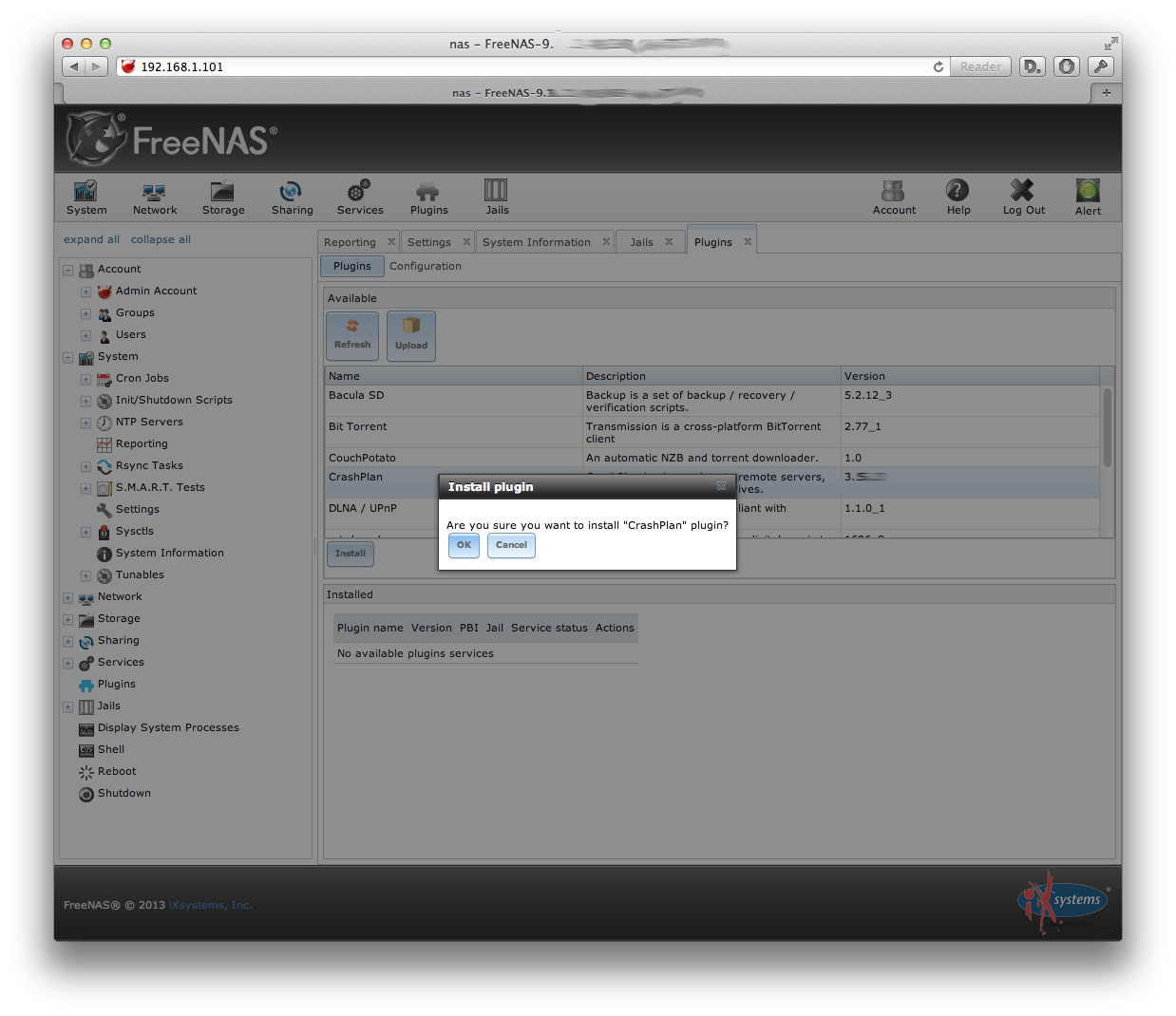This screenshot has height=1016, width=1176.
Task: Select the Bit Torrent plugin row
Action: (712, 432)
